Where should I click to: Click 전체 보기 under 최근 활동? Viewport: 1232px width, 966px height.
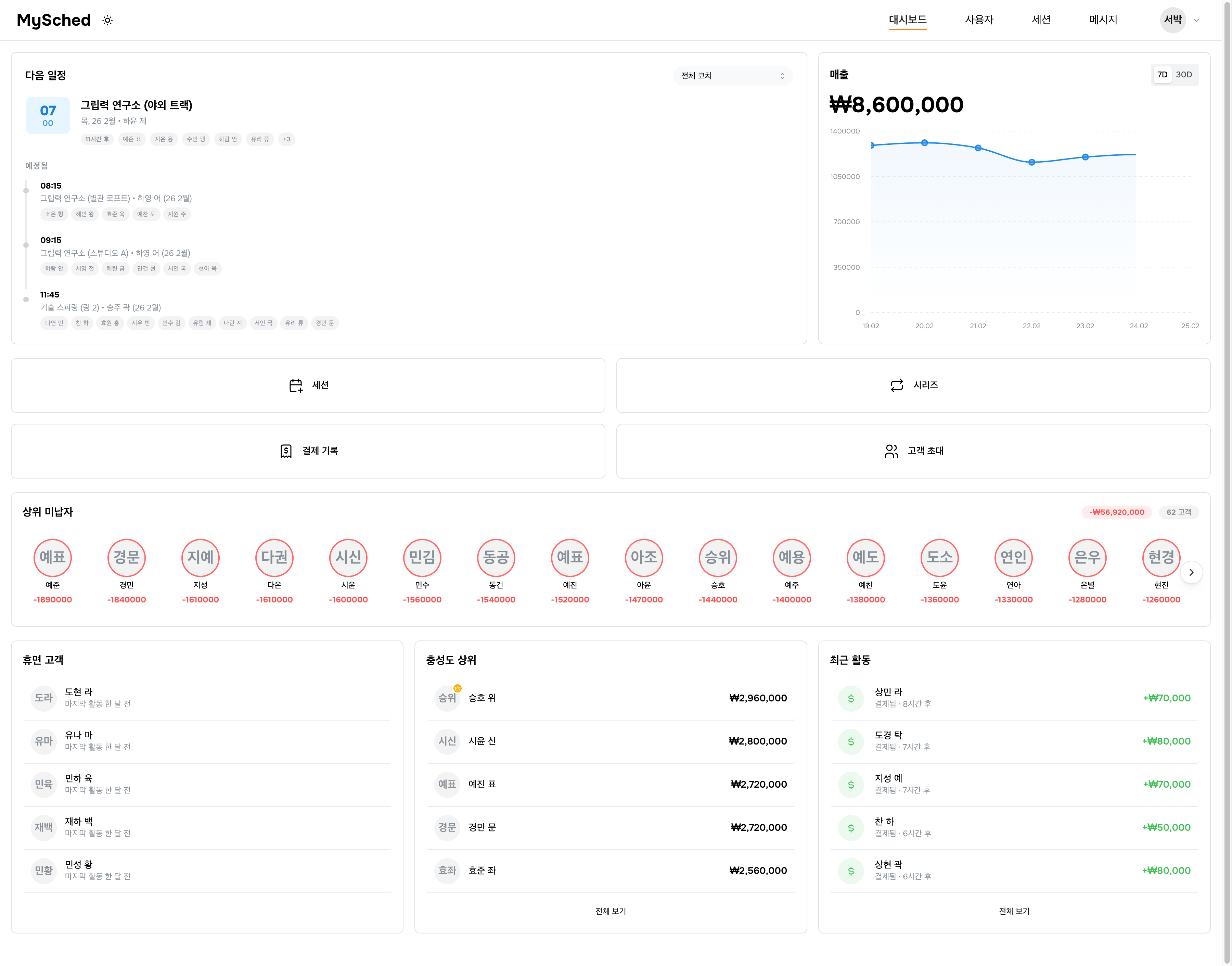(1014, 911)
